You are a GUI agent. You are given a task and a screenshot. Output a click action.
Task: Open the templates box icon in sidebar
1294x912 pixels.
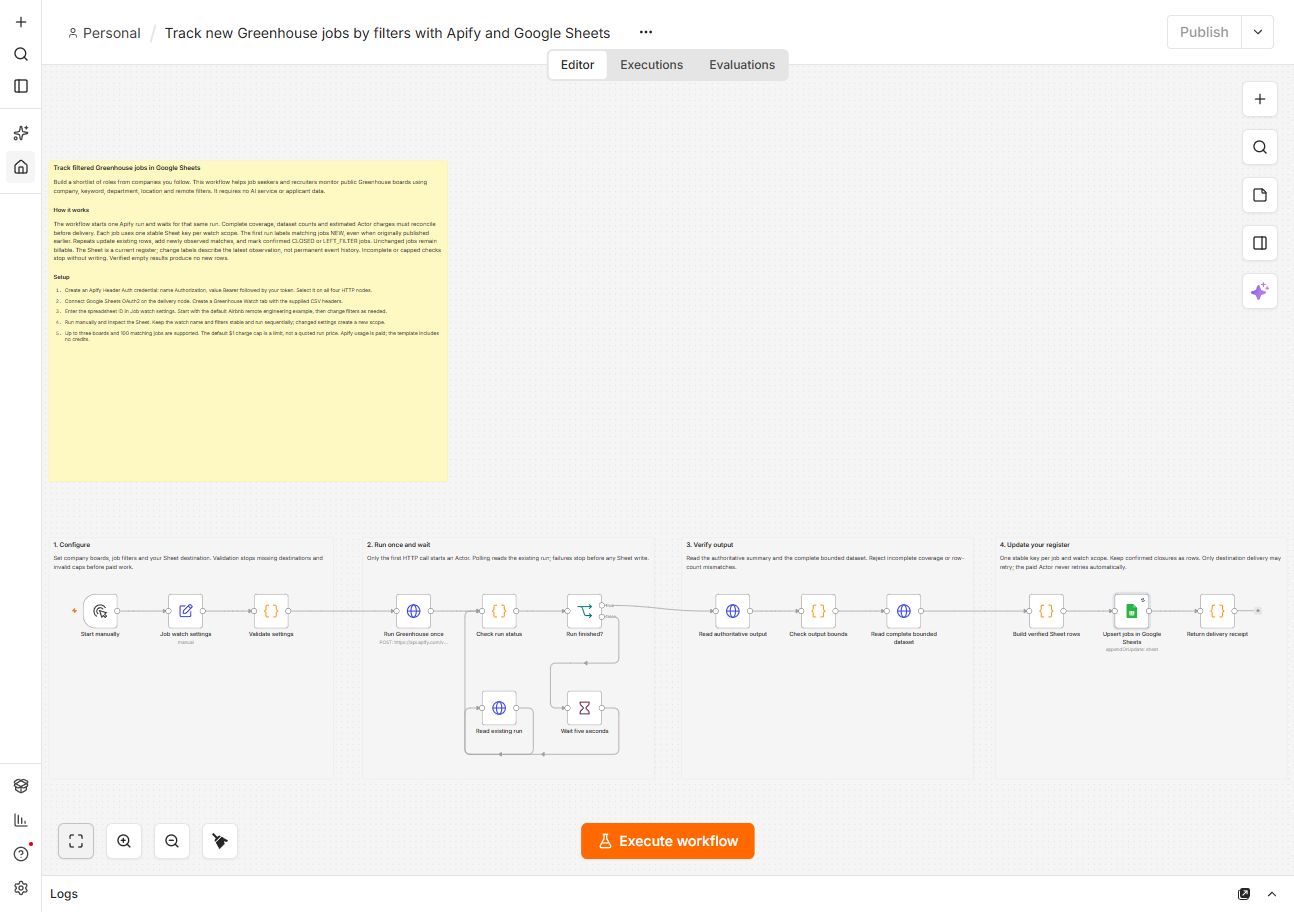pyautogui.click(x=21, y=786)
